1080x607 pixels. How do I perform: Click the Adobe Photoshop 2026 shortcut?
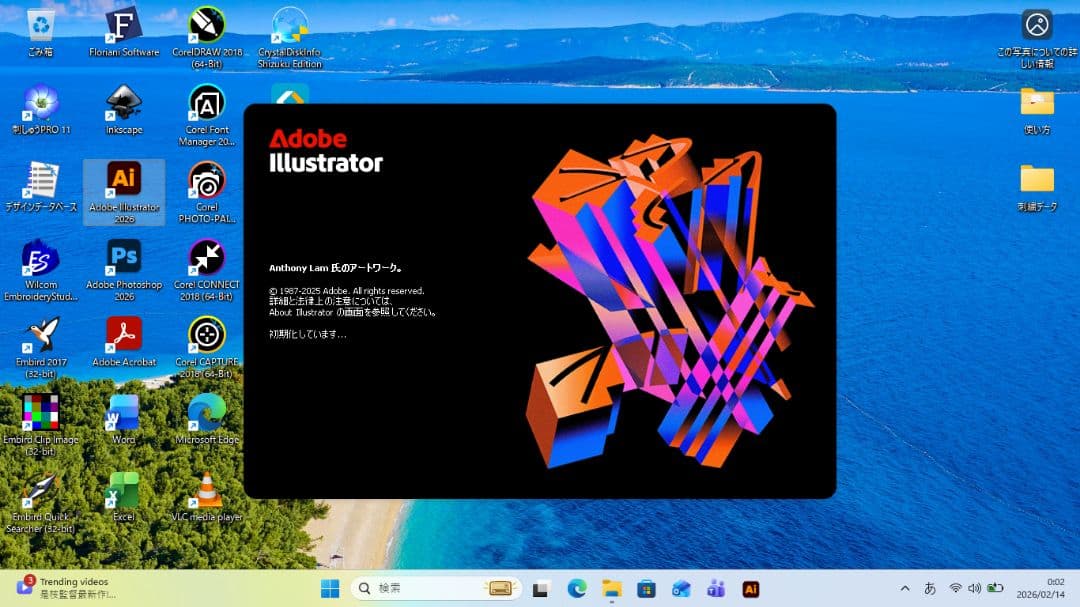pyautogui.click(x=124, y=258)
